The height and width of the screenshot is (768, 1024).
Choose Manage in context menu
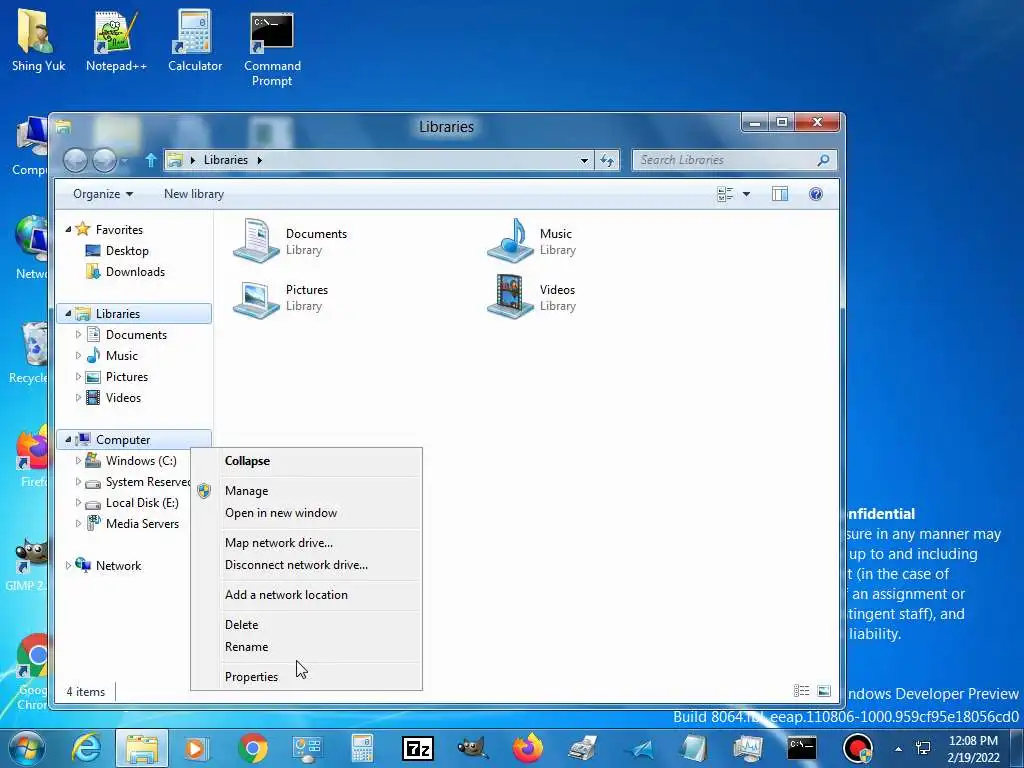click(306, 490)
